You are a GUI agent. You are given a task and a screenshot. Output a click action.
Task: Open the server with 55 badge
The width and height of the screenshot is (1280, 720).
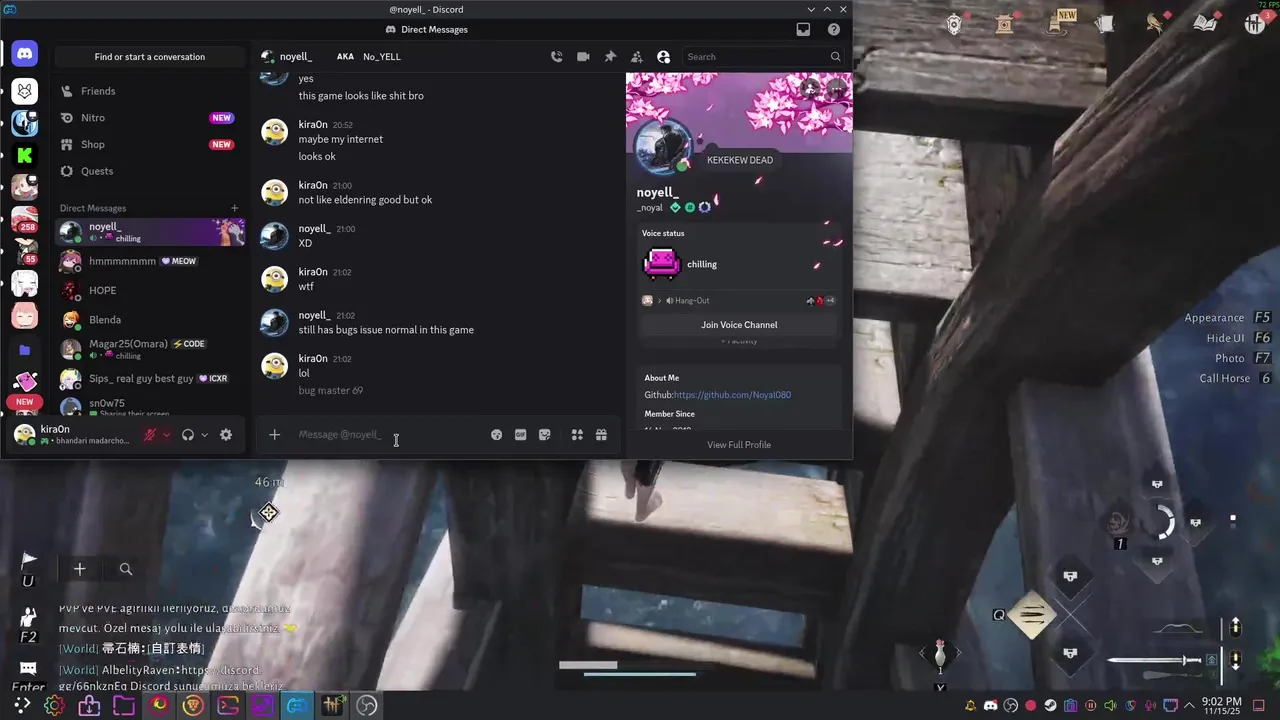pyautogui.click(x=25, y=252)
